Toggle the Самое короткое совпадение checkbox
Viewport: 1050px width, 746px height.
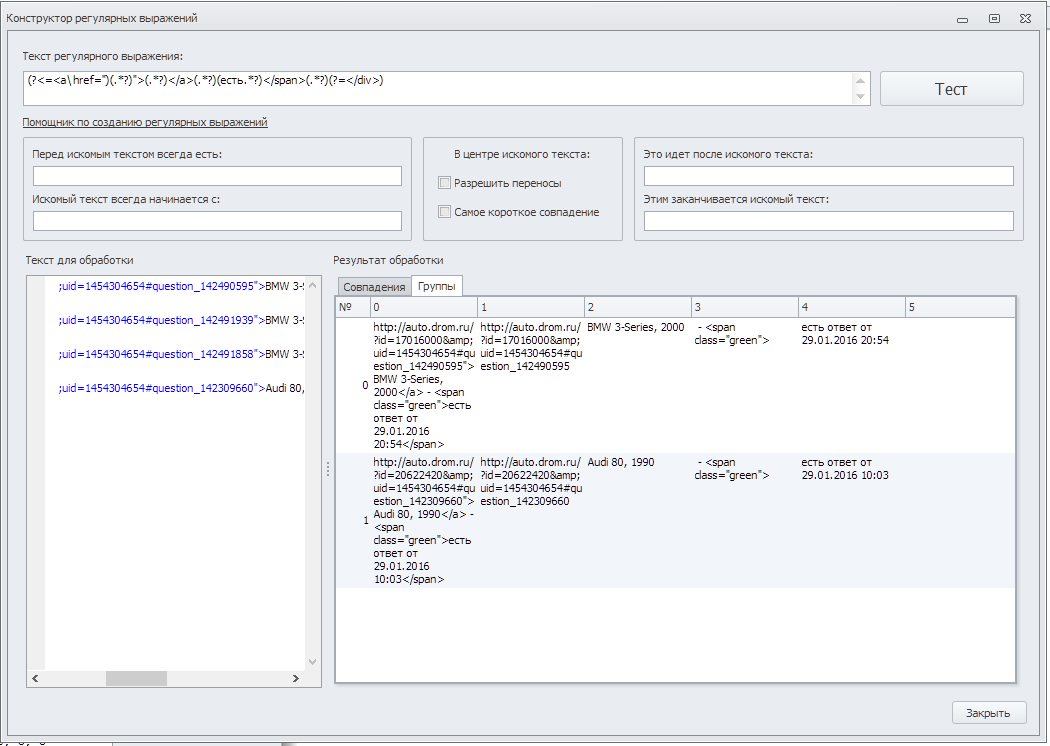tap(445, 212)
